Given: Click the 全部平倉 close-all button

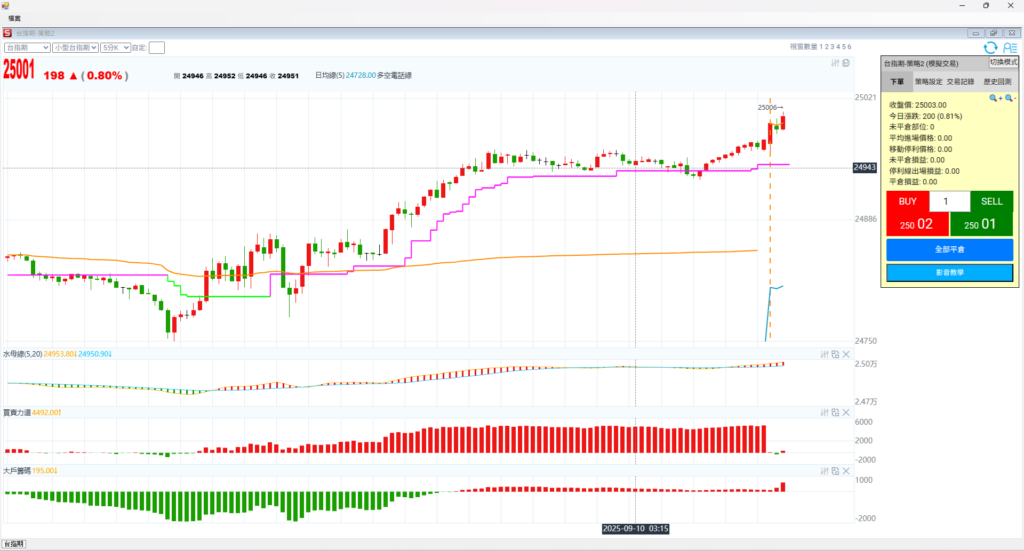Looking at the screenshot, I should pyautogui.click(x=950, y=249).
